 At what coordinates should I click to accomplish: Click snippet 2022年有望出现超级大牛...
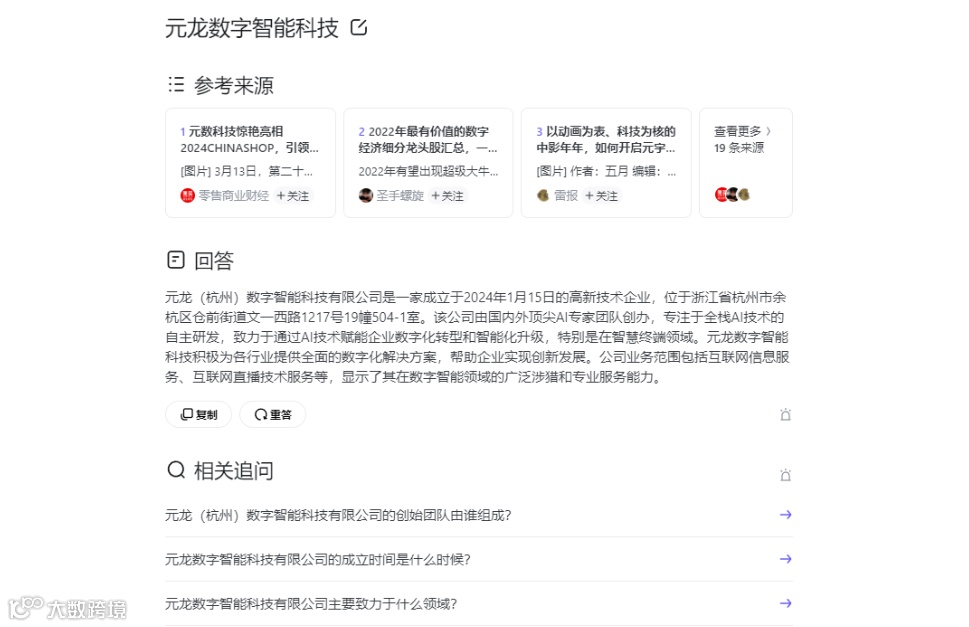tap(428, 171)
